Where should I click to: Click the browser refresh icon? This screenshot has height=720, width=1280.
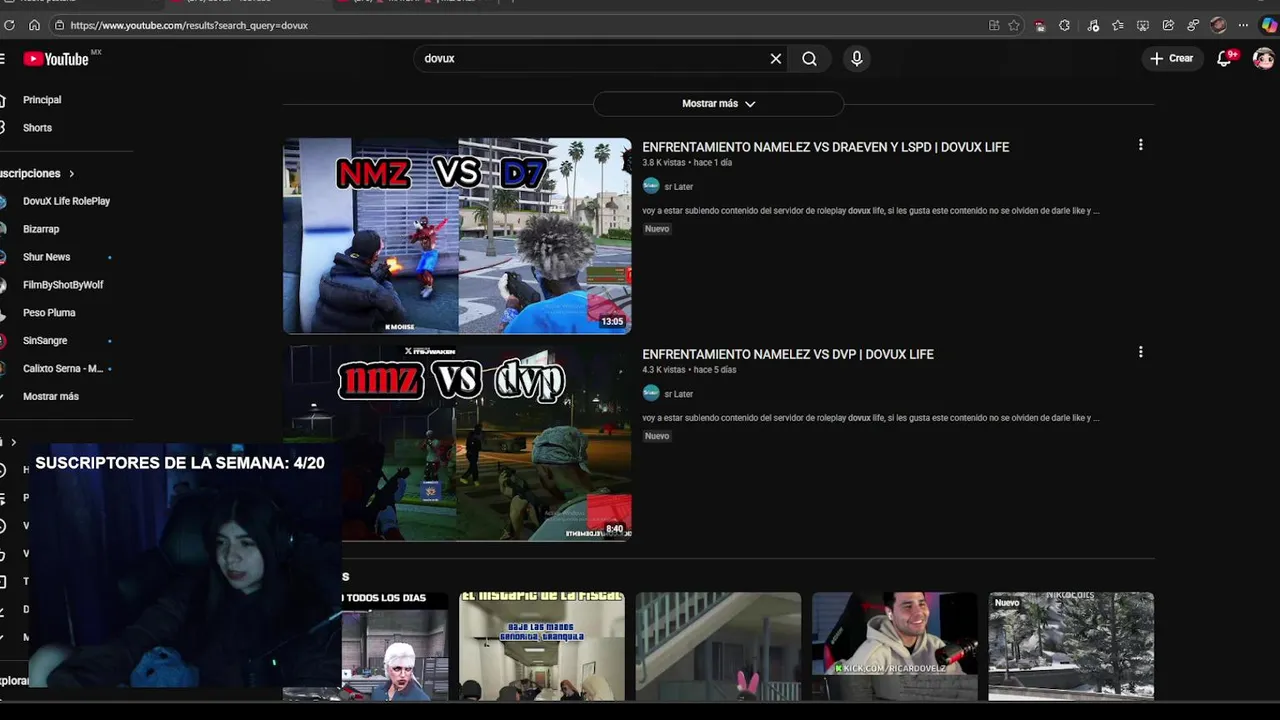[9, 25]
